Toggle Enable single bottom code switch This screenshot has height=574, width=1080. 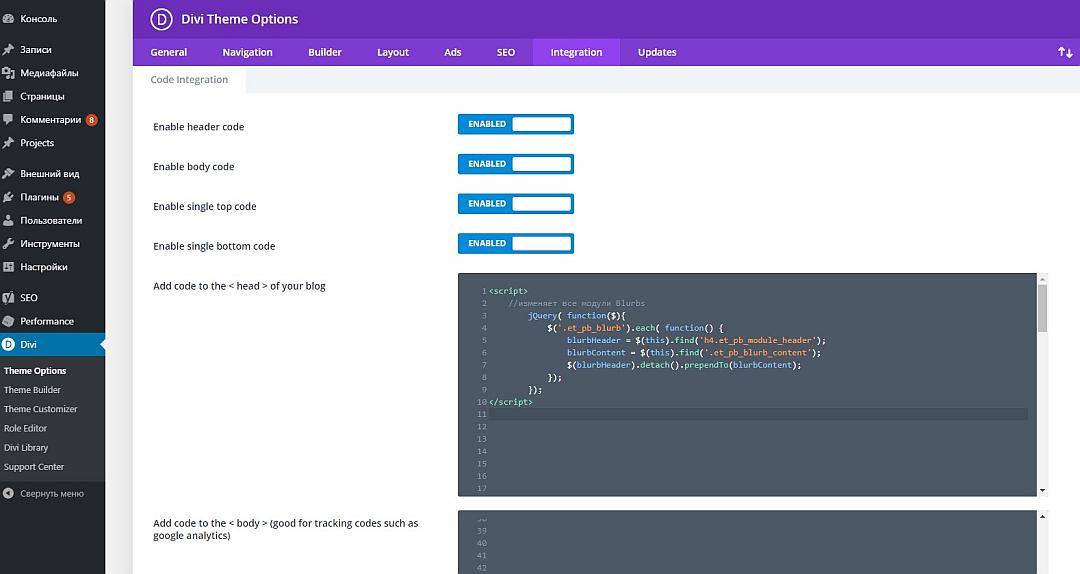516,243
